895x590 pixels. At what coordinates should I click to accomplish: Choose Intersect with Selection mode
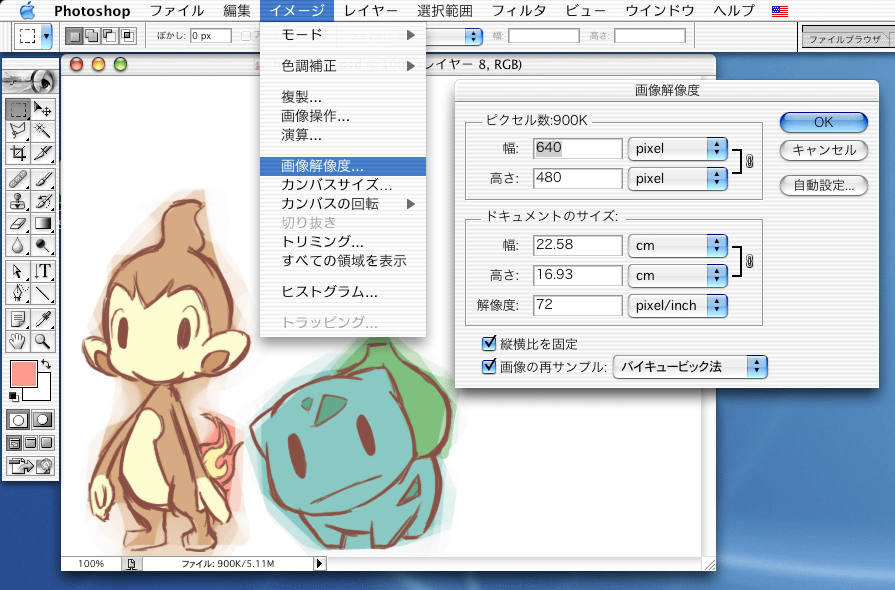tap(128, 37)
